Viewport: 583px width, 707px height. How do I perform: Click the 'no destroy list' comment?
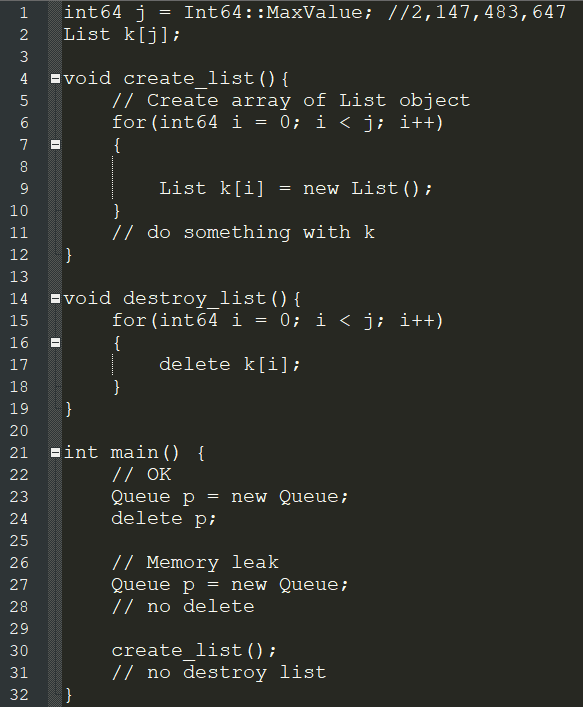237,673
